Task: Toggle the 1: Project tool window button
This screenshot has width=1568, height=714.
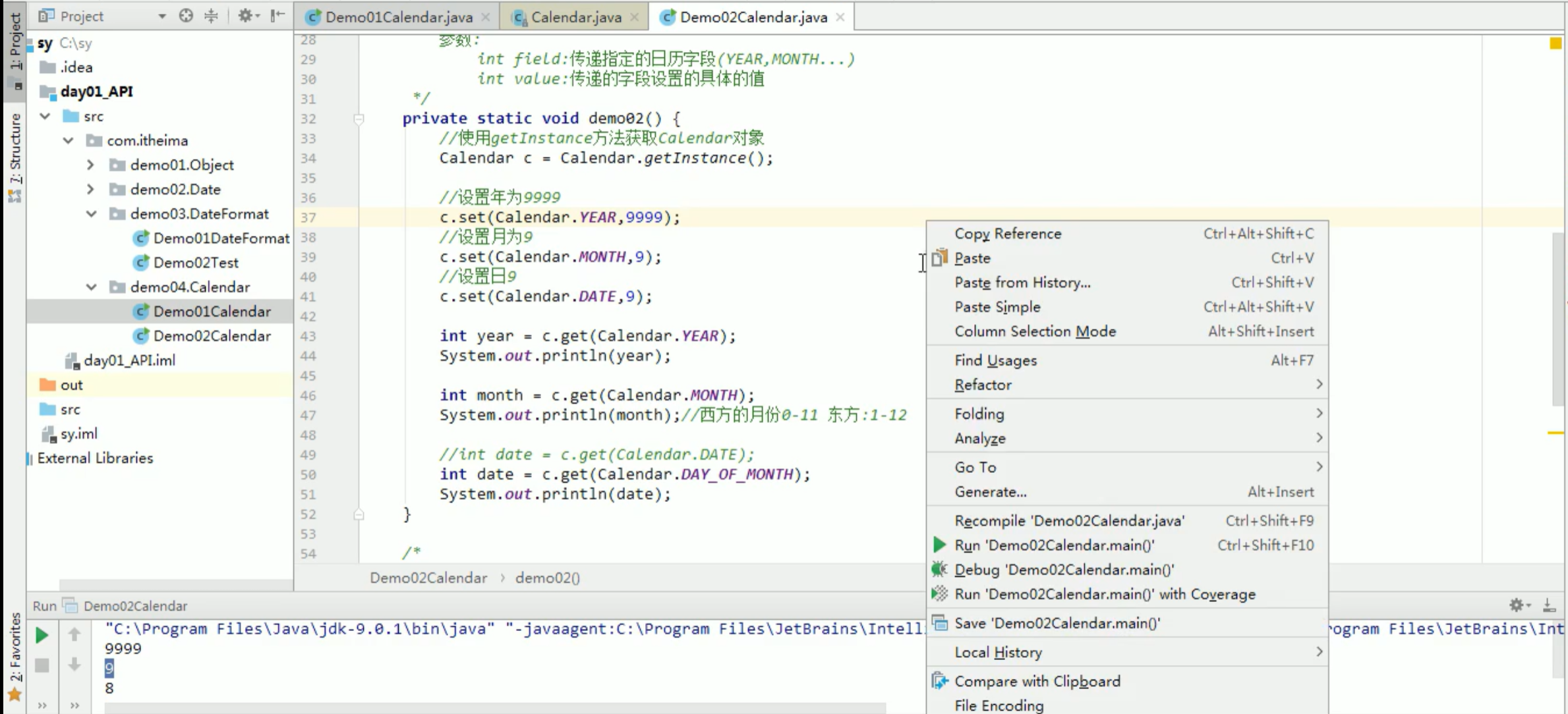Action: [15, 40]
